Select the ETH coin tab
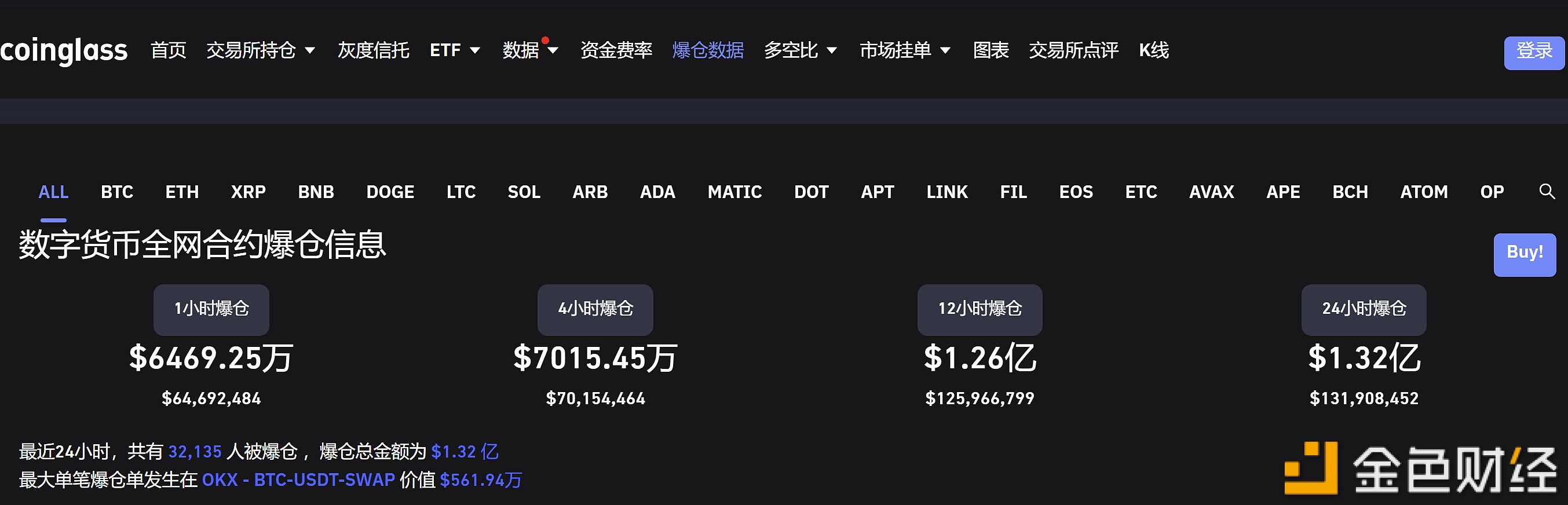1568x505 pixels. [182, 192]
